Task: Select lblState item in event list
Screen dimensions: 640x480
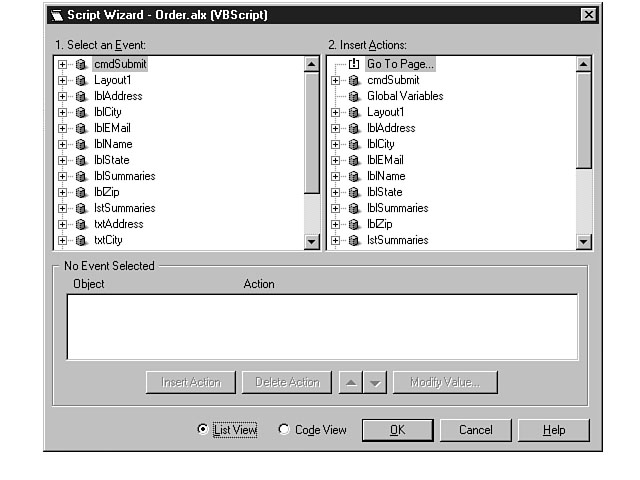Action: click(x=112, y=160)
